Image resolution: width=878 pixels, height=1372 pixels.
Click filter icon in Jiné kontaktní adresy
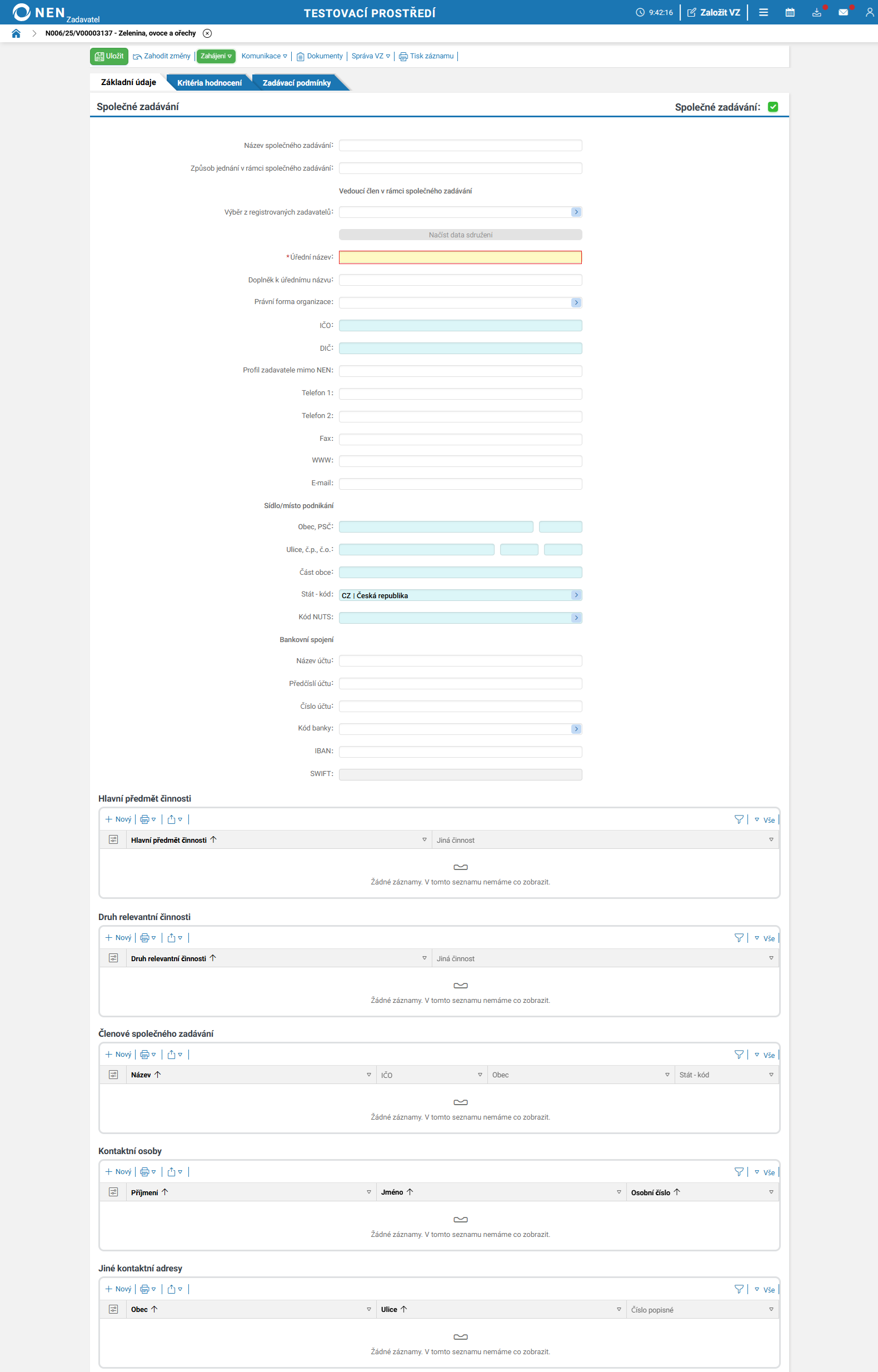pos(739,1289)
